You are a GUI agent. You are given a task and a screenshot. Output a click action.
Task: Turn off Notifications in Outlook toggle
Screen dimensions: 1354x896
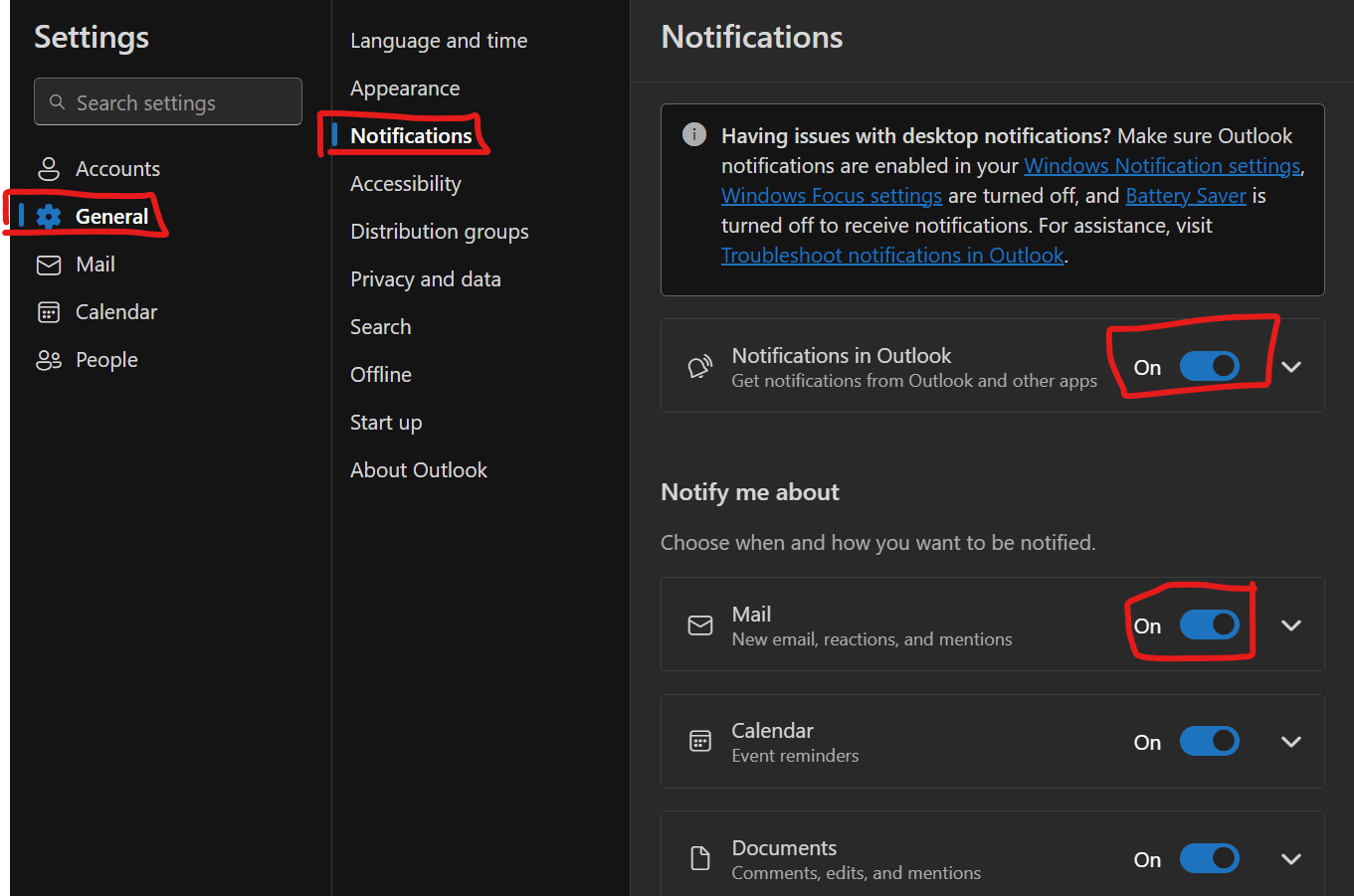[x=1210, y=366]
